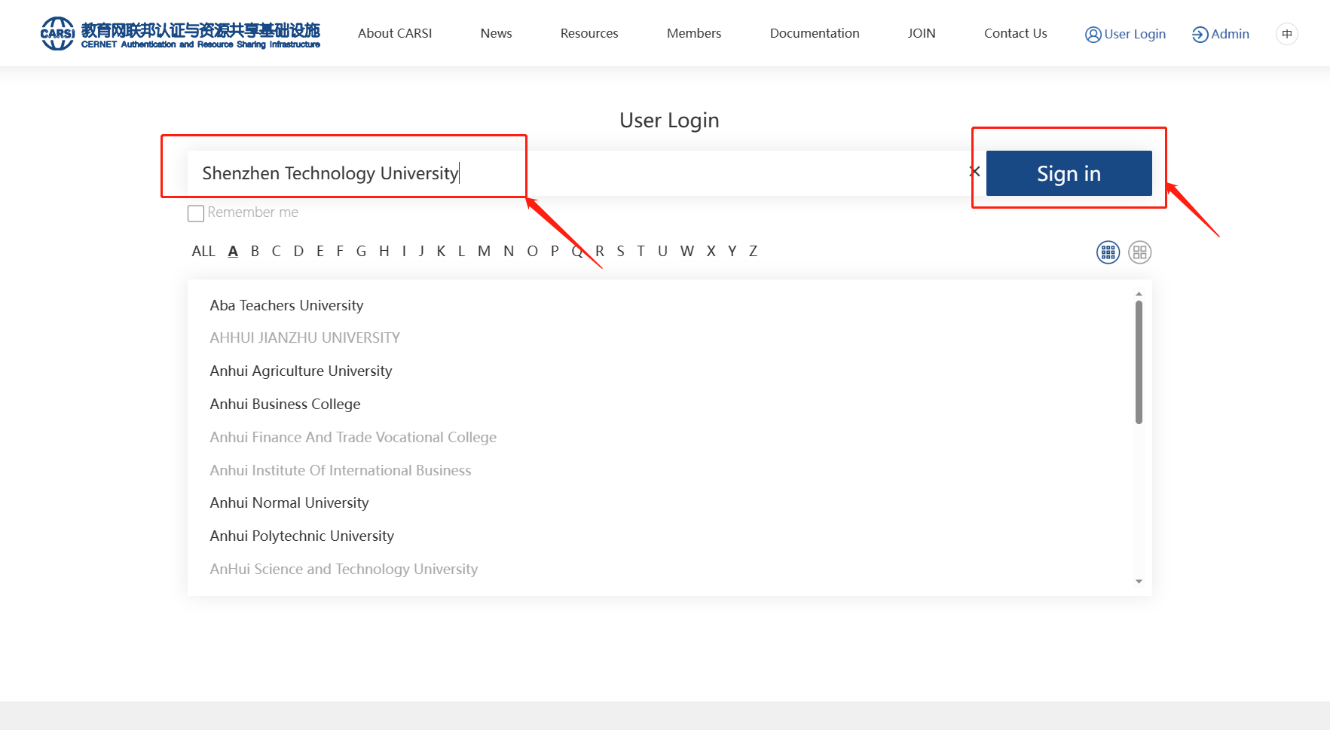Viewport: 1330px width, 730px height.
Task: Switch to list grid view icon
Action: (x=1108, y=252)
